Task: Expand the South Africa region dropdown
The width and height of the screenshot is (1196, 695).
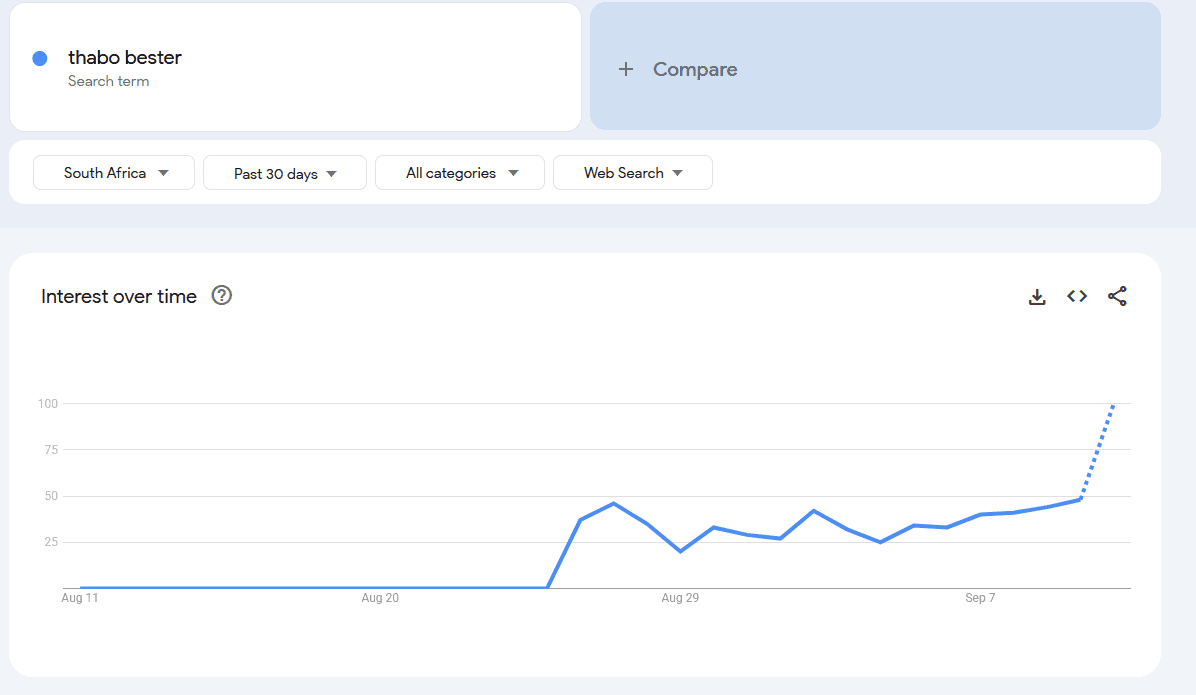Action: [114, 173]
